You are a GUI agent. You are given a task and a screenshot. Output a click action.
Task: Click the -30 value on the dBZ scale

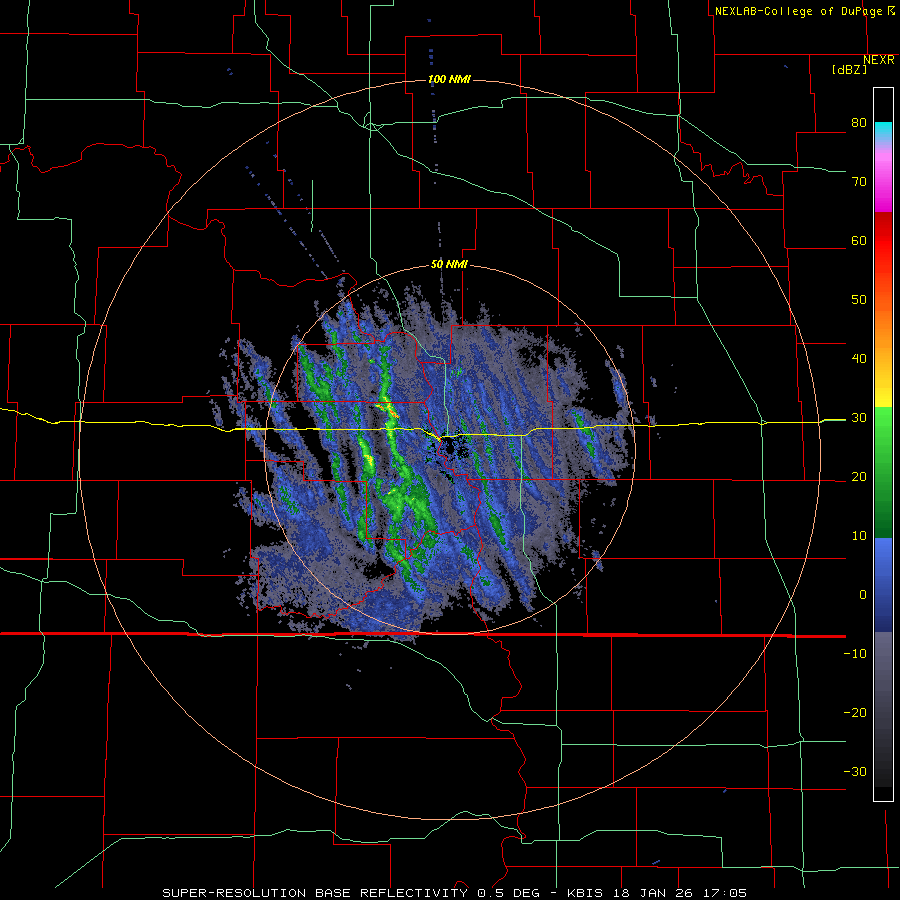point(855,772)
